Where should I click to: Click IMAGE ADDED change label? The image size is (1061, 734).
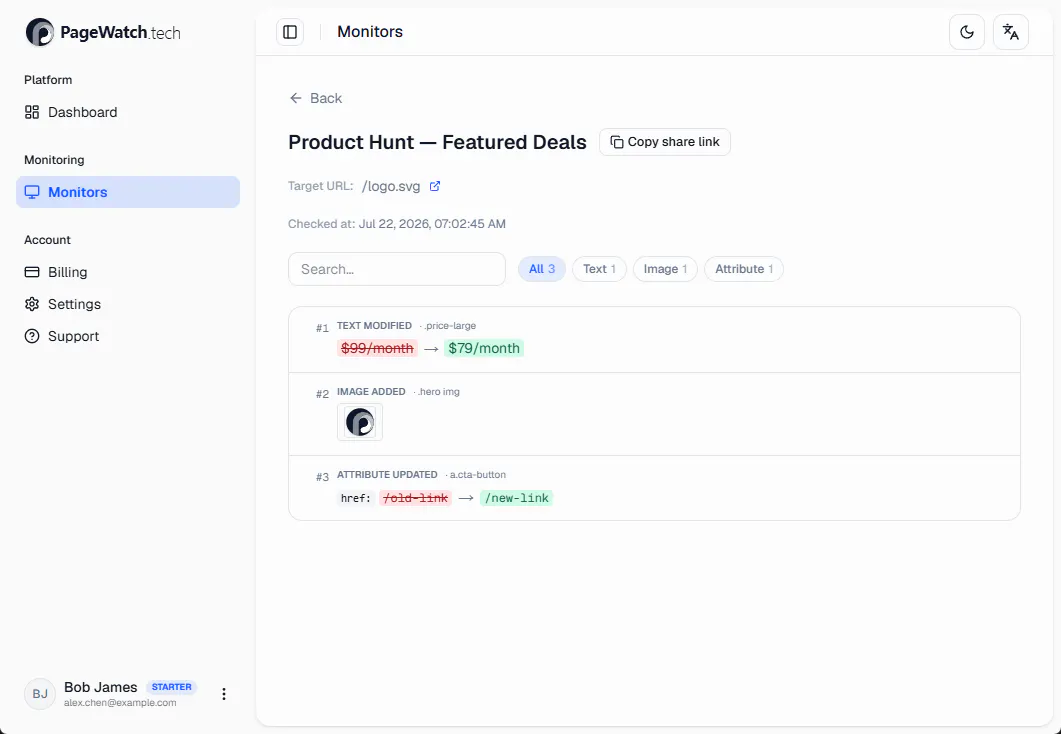click(371, 392)
